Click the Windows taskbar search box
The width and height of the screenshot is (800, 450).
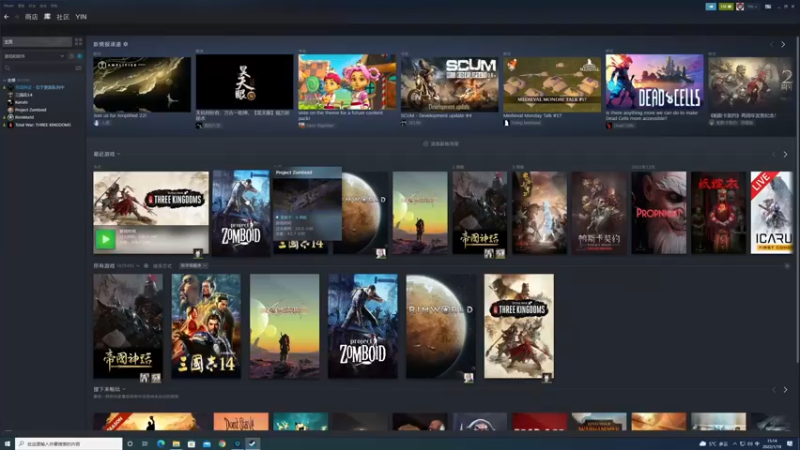point(69,444)
